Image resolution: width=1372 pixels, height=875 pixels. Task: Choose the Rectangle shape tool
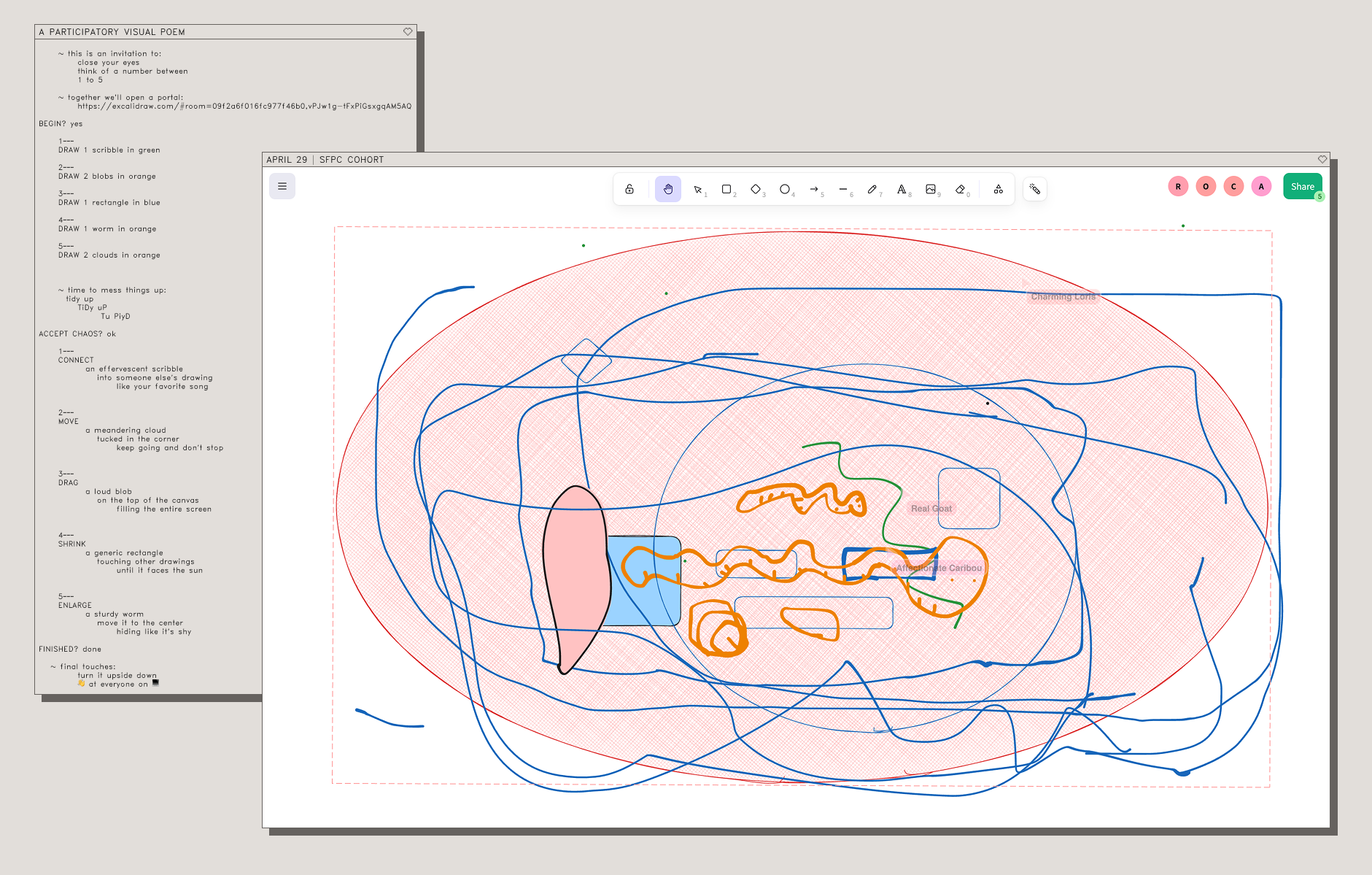tap(726, 189)
